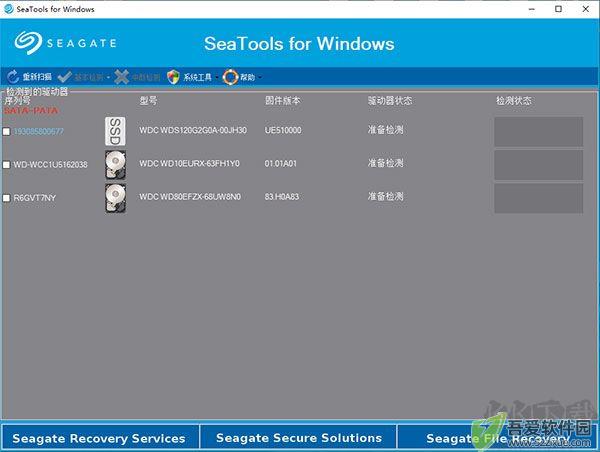Image resolution: width=600 pixels, height=452 pixels.
Task: Click serial number R6GVT7NY
Action: 35,198
